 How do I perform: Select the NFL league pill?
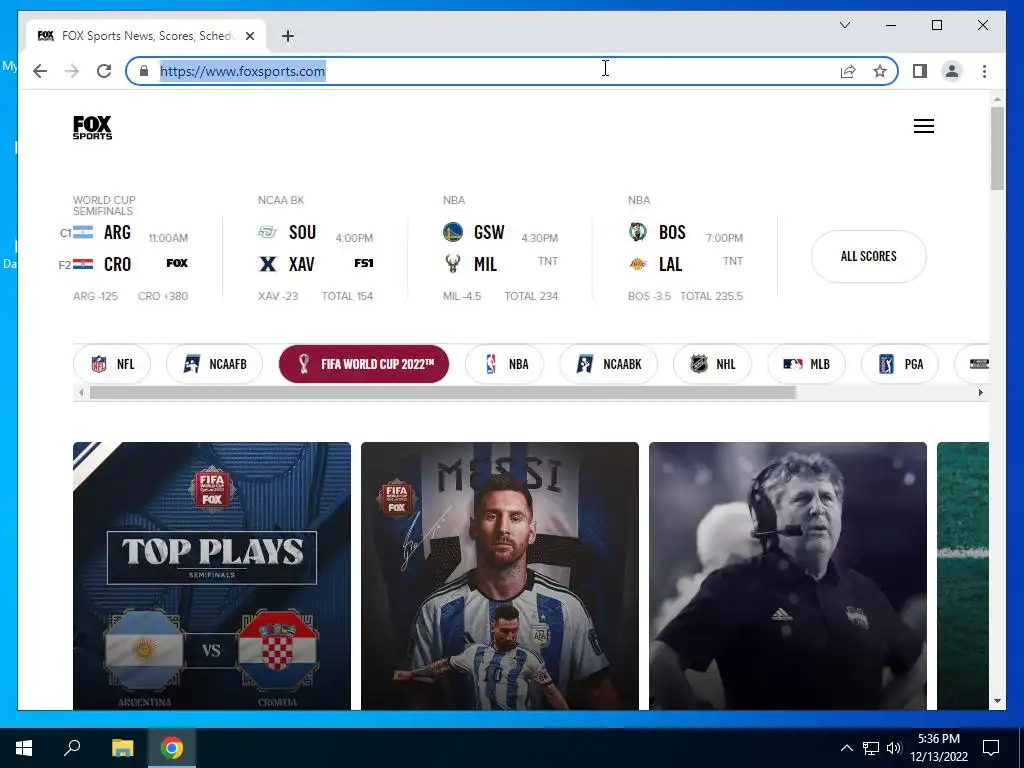112,364
